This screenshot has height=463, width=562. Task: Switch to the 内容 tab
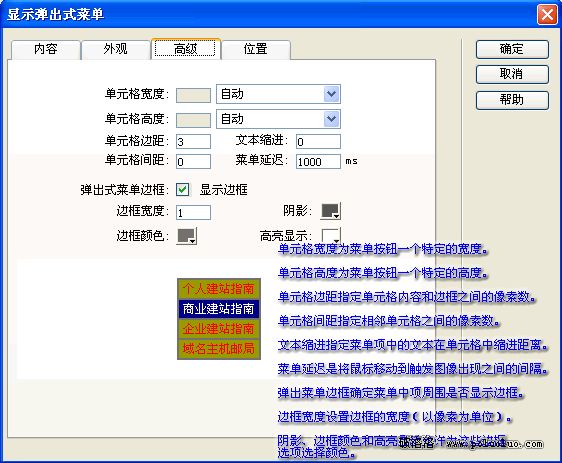pyautogui.click(x=46, y=49)
